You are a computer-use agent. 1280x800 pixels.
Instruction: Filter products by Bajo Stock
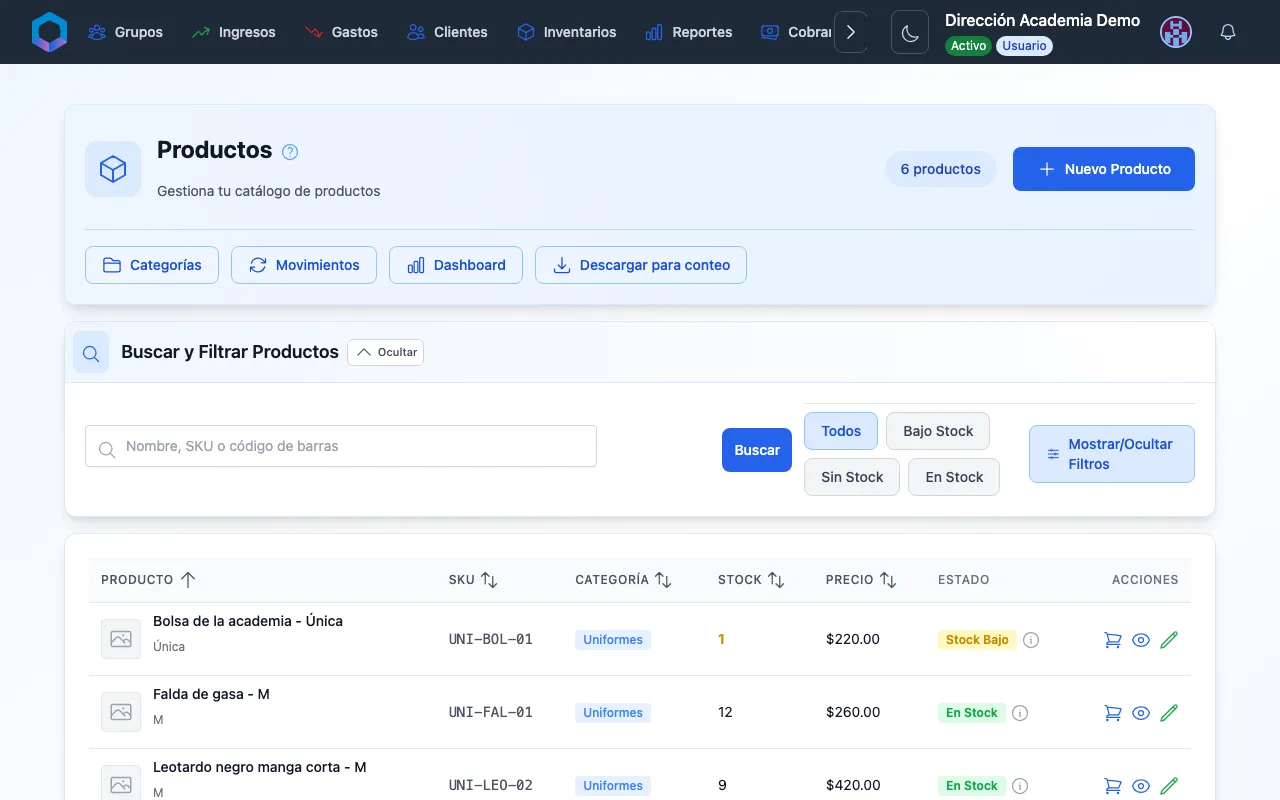(938, 431)
